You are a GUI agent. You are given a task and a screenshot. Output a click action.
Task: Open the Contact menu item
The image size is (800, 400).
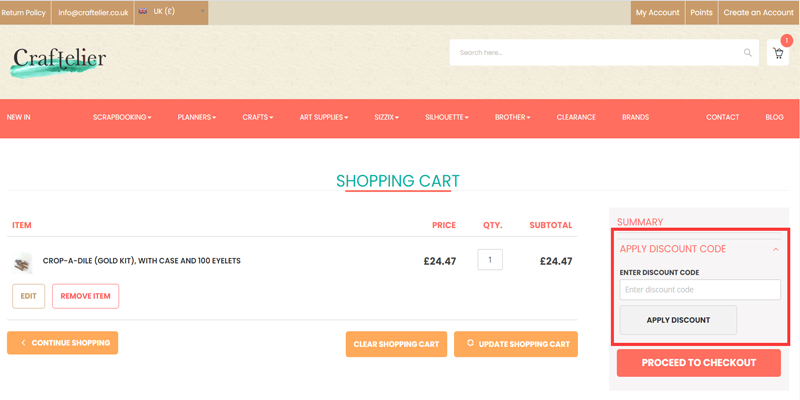tap(722, 117)
